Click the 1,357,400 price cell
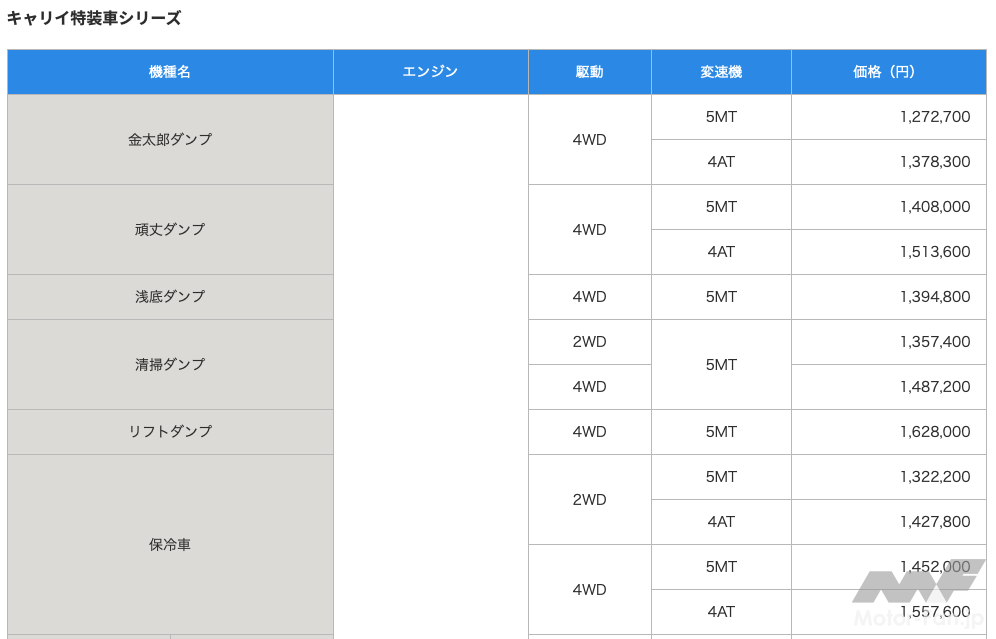Viewport: 996px width, 639px height. click(x=934, y=342)
